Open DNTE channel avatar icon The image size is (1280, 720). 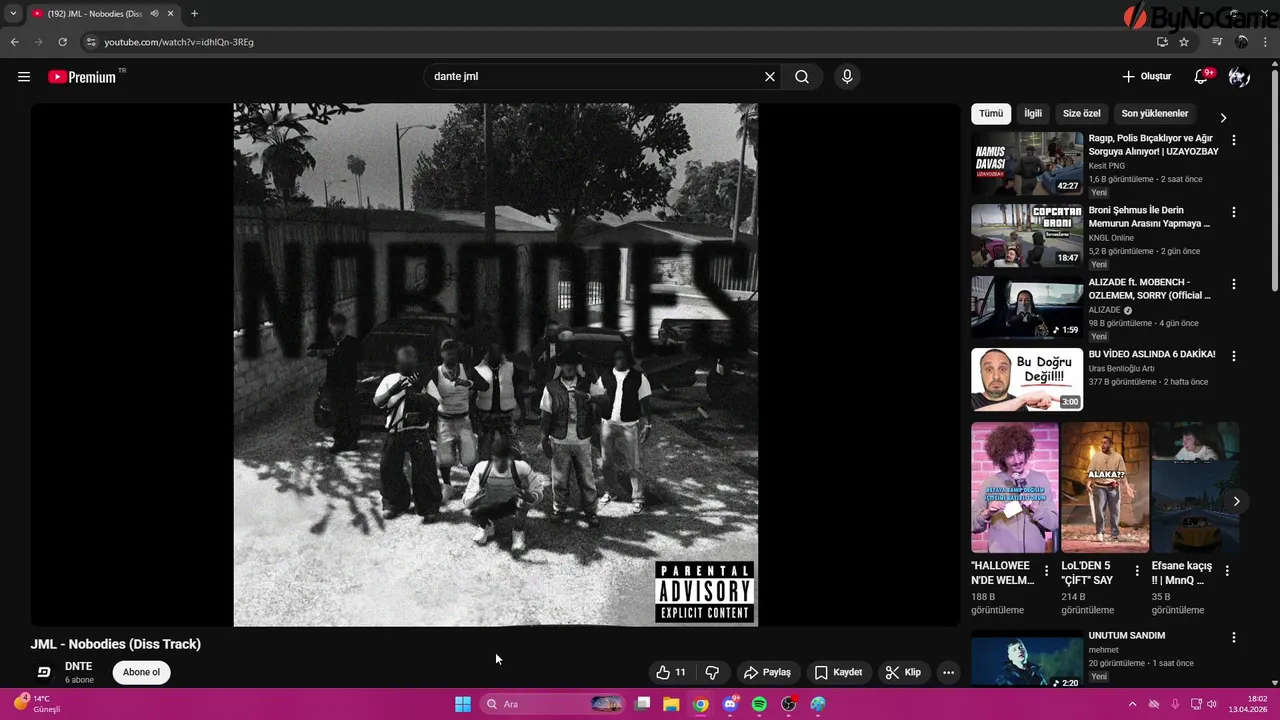click(x=44, y=672)
